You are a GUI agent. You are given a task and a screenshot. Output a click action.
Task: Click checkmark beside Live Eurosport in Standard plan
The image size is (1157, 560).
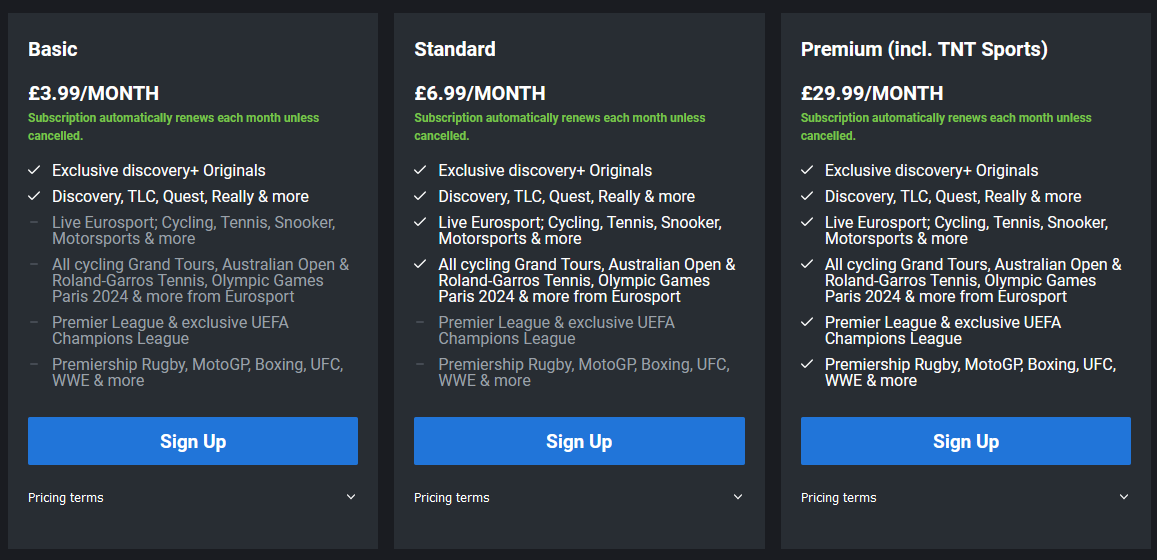click(420, 223)
